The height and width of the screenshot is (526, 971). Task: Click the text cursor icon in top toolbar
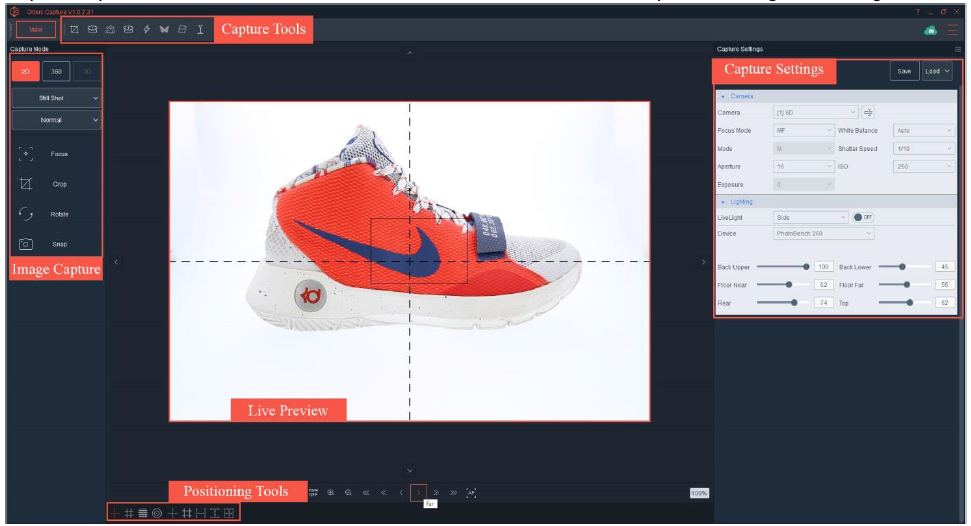tap(200, 29)
